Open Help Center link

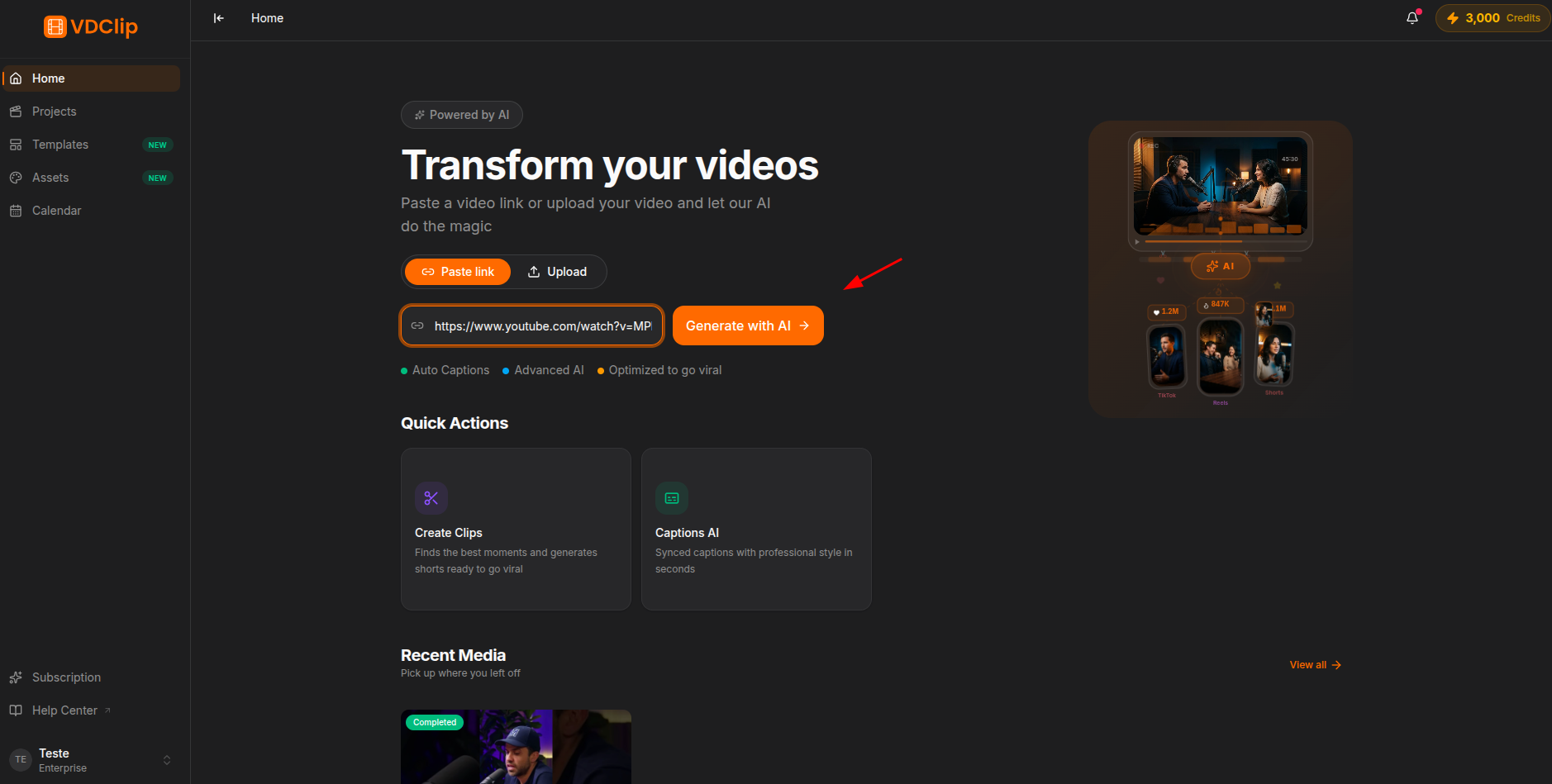91,710
